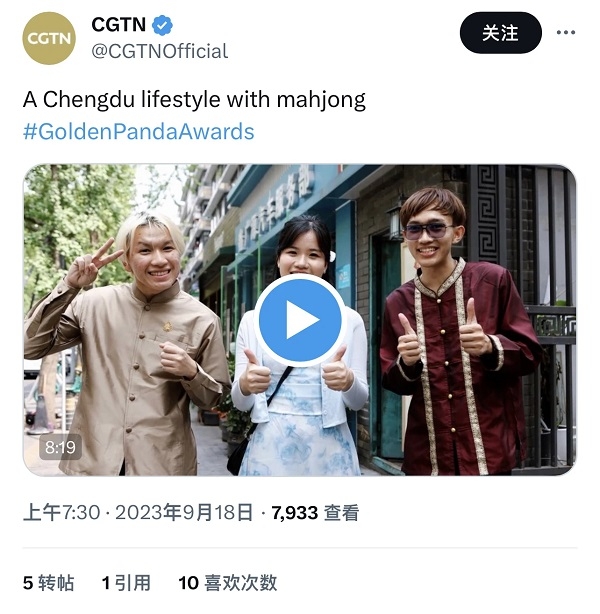Click the tweet text about Chengdu mahjong
The image size is (600, 614).
click(x=194, y=99)
